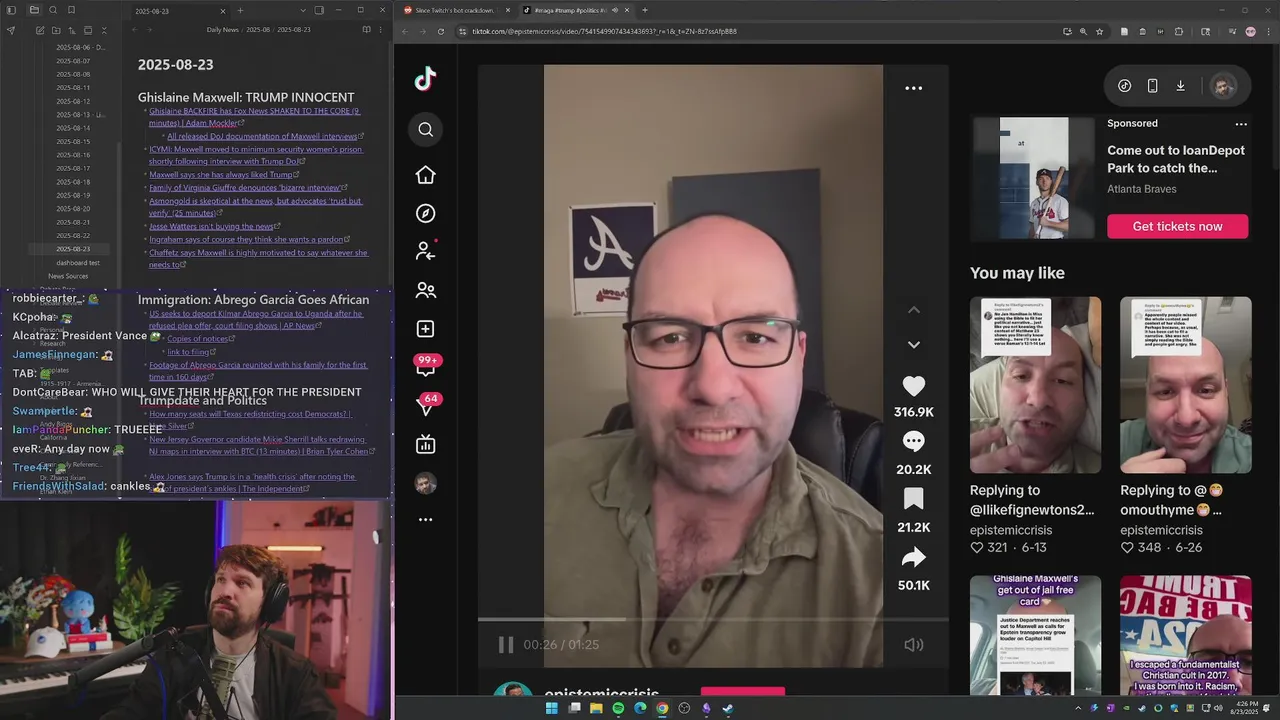Open TikTok home via the logo
Viewport: 1280px width, 720px height.
[425, 80]
